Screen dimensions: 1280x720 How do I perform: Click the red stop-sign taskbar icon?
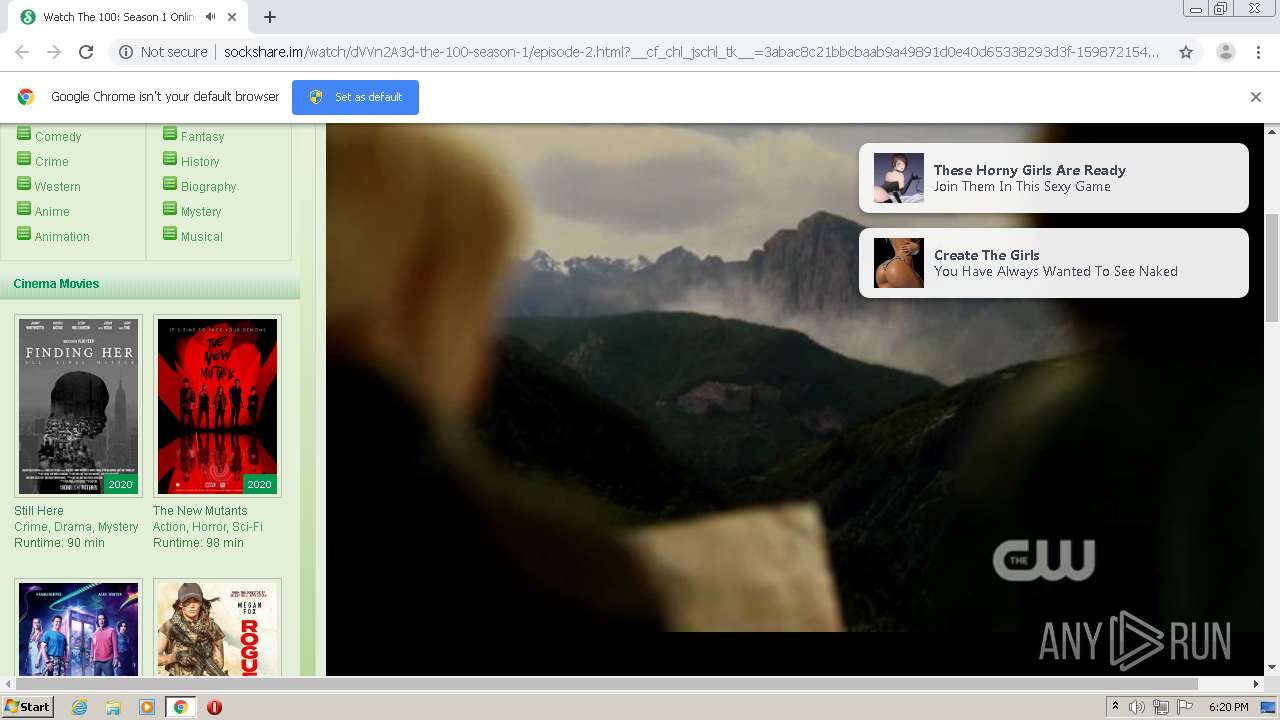pyautogui.click(x=214, y=707)
